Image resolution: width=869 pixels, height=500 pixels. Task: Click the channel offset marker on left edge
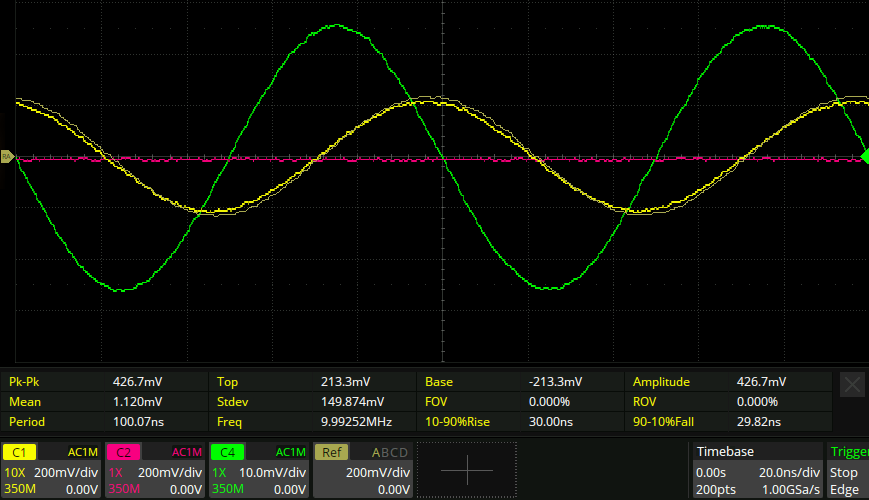6,157
